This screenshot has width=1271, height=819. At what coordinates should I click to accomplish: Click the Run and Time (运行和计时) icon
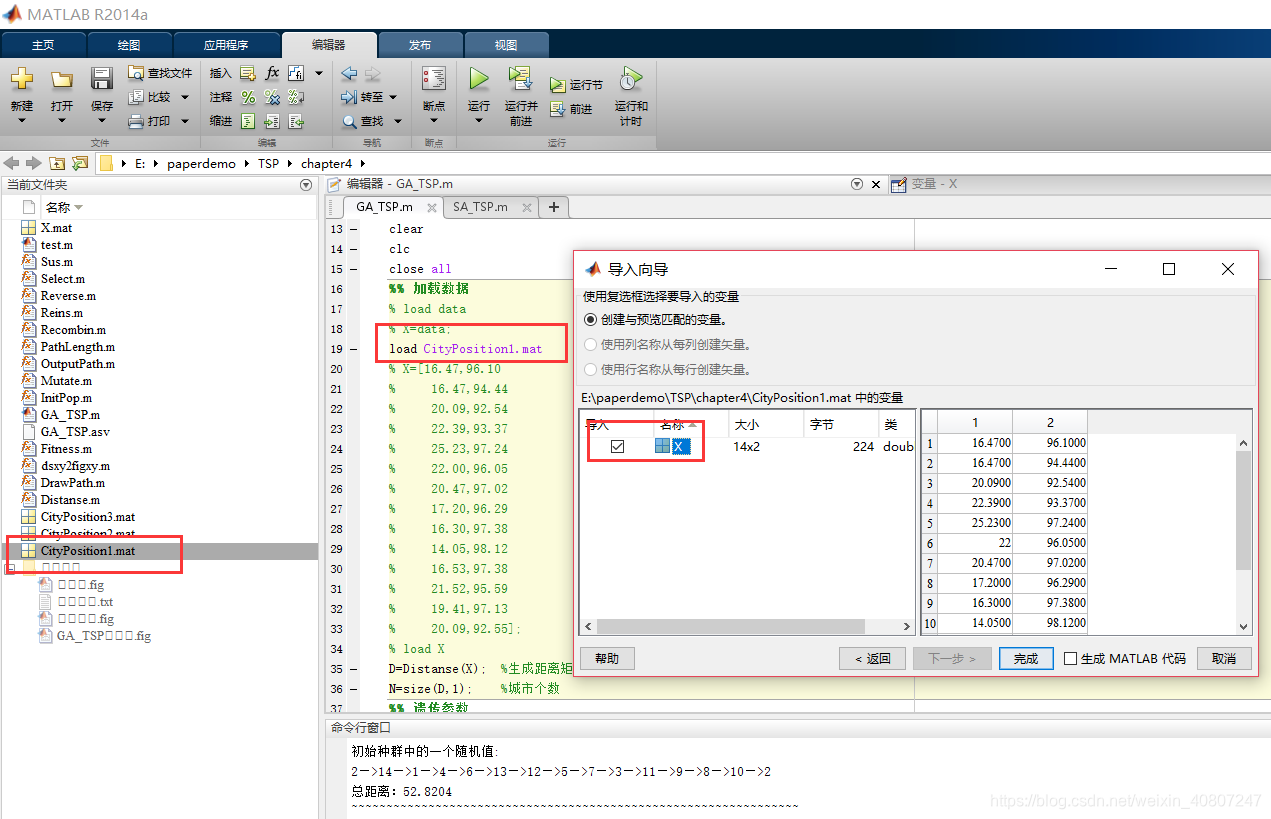click(630, 79)
